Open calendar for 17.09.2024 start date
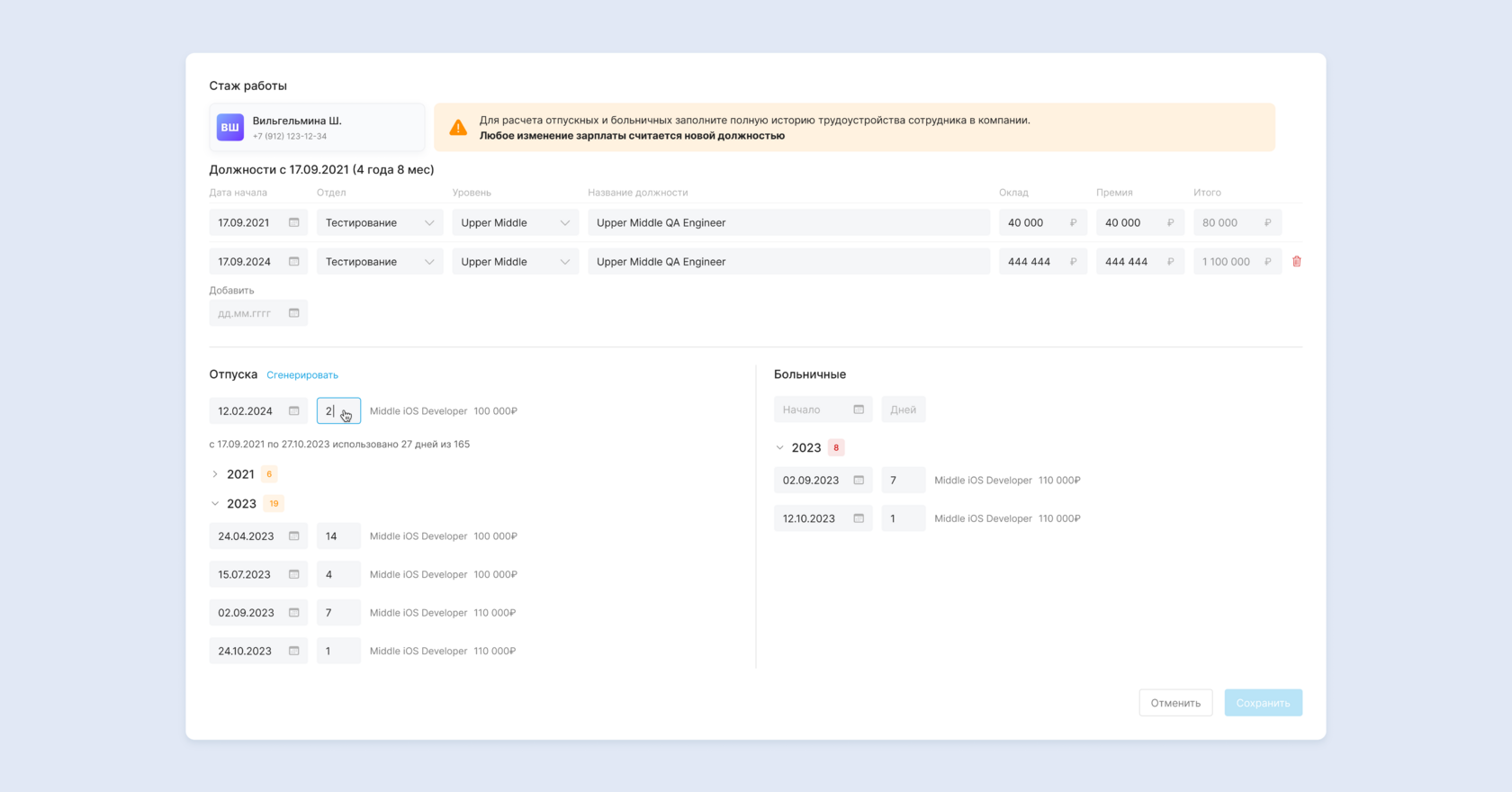The image size is (1512, 792). pyautogui.click(x=293, y=262)
